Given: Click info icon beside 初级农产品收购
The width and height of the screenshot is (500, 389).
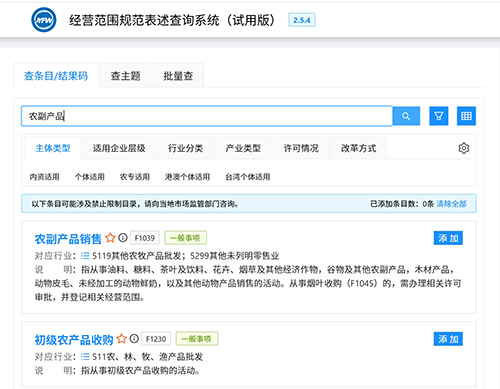Looking at the screenshot, I should (x=134, y=339).
